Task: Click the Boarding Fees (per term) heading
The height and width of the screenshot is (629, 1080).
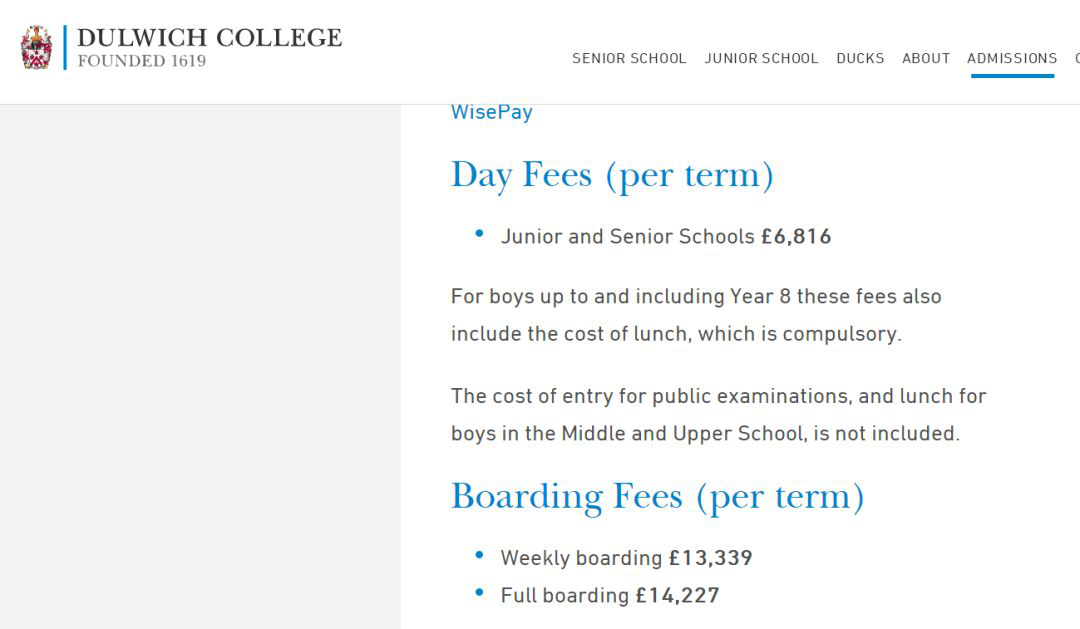Action: click(x=657, y=497)
